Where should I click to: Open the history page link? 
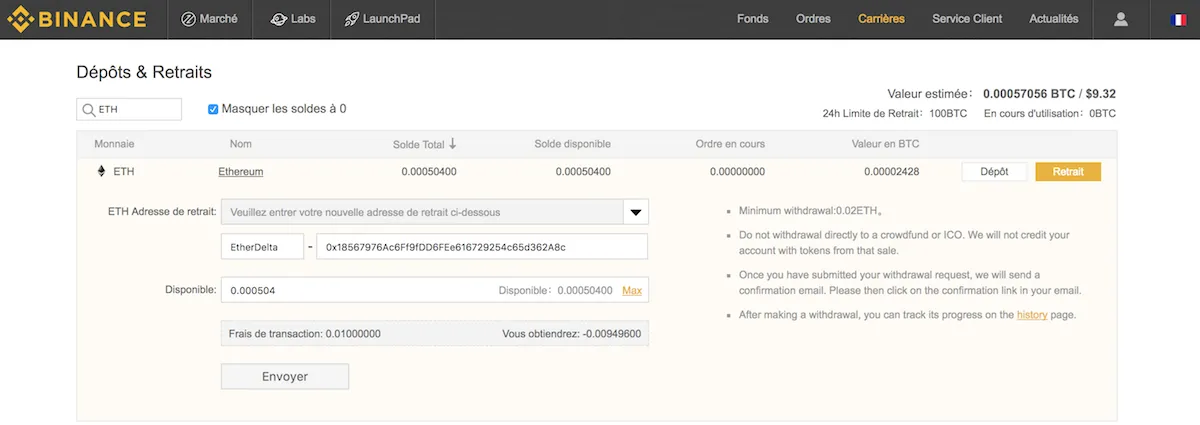(1033, 315)
